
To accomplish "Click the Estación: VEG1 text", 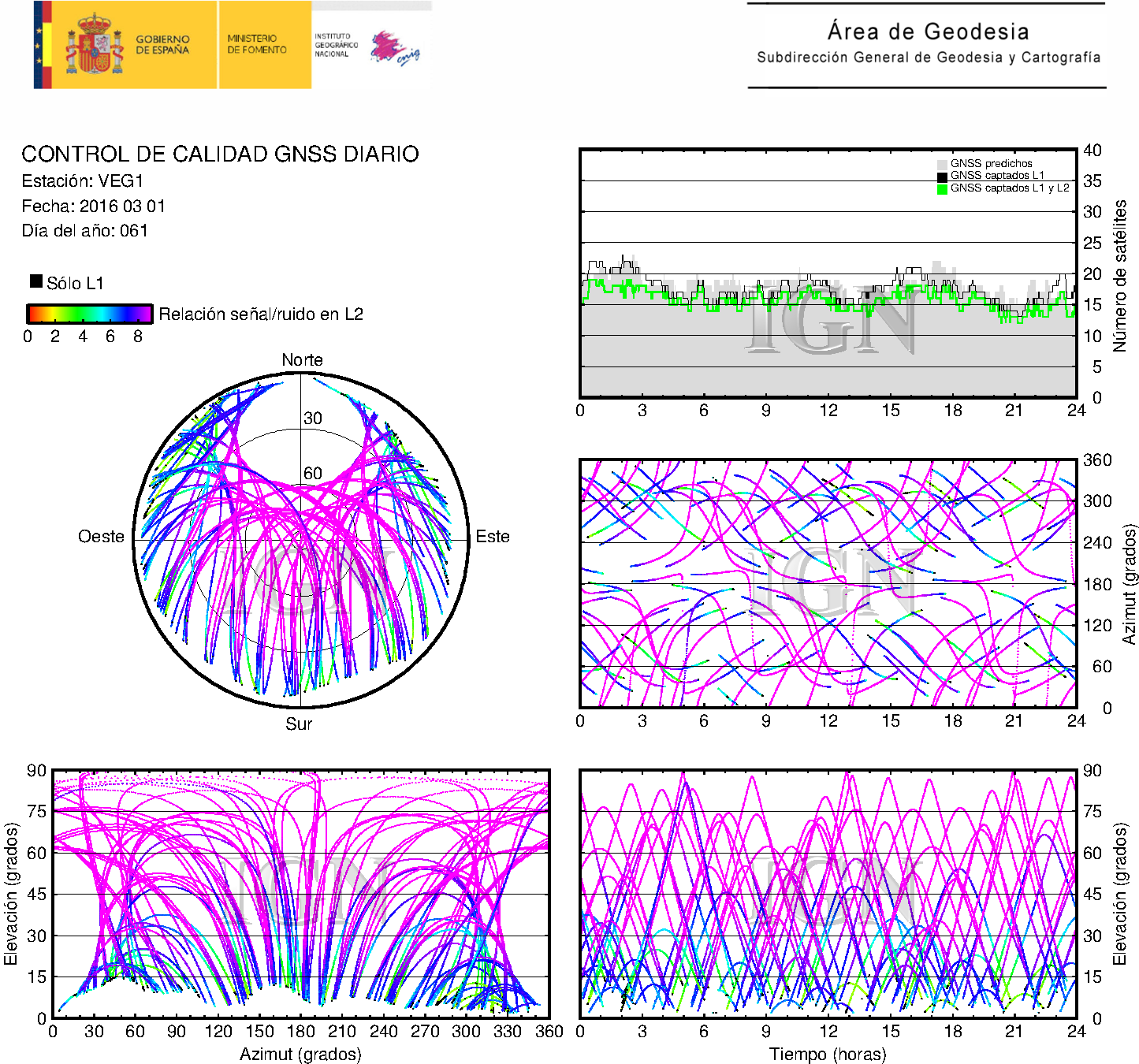I will pos(82,181).
